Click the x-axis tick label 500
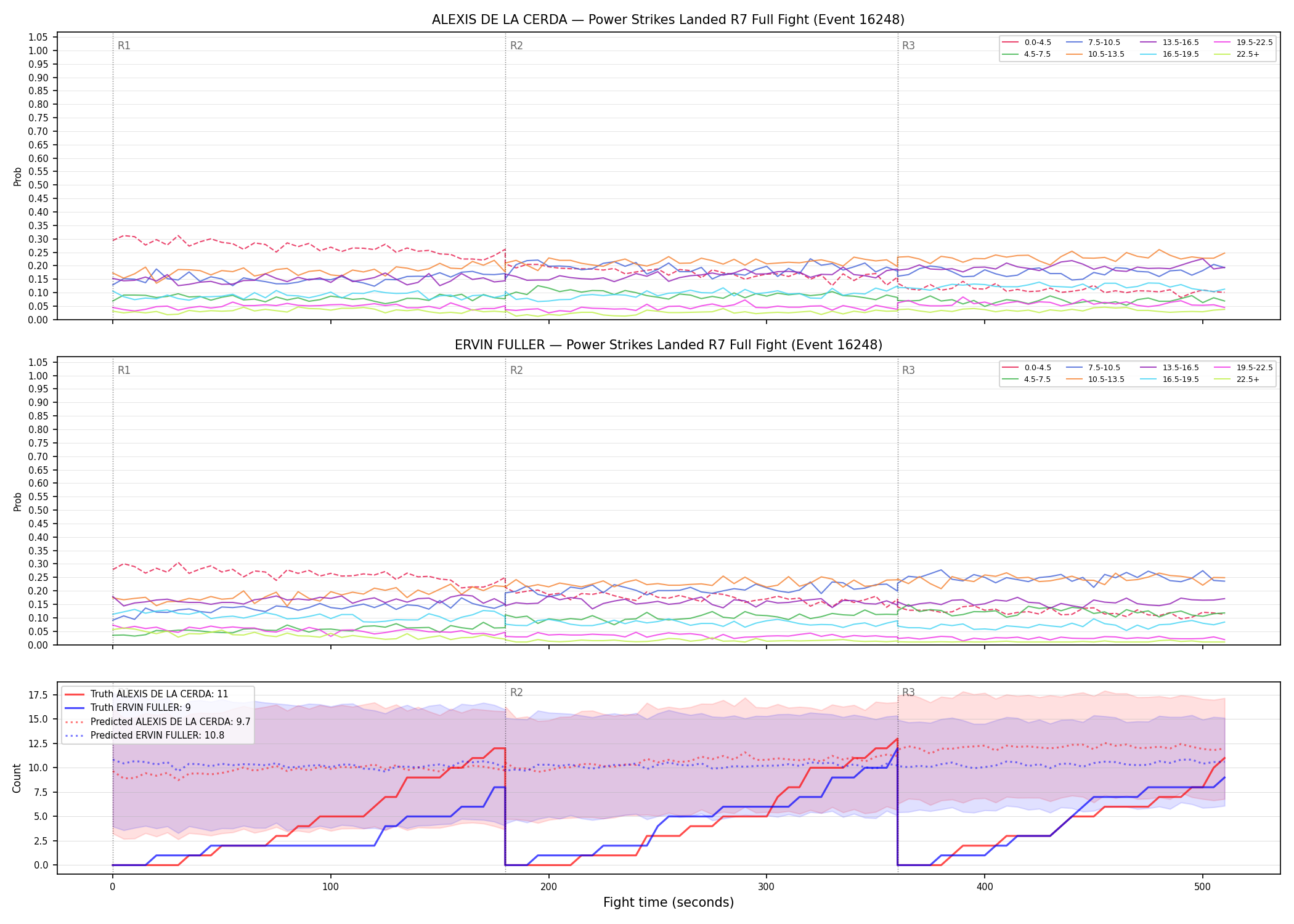This screenshot has width=1294, height=924. [1203, 887]
